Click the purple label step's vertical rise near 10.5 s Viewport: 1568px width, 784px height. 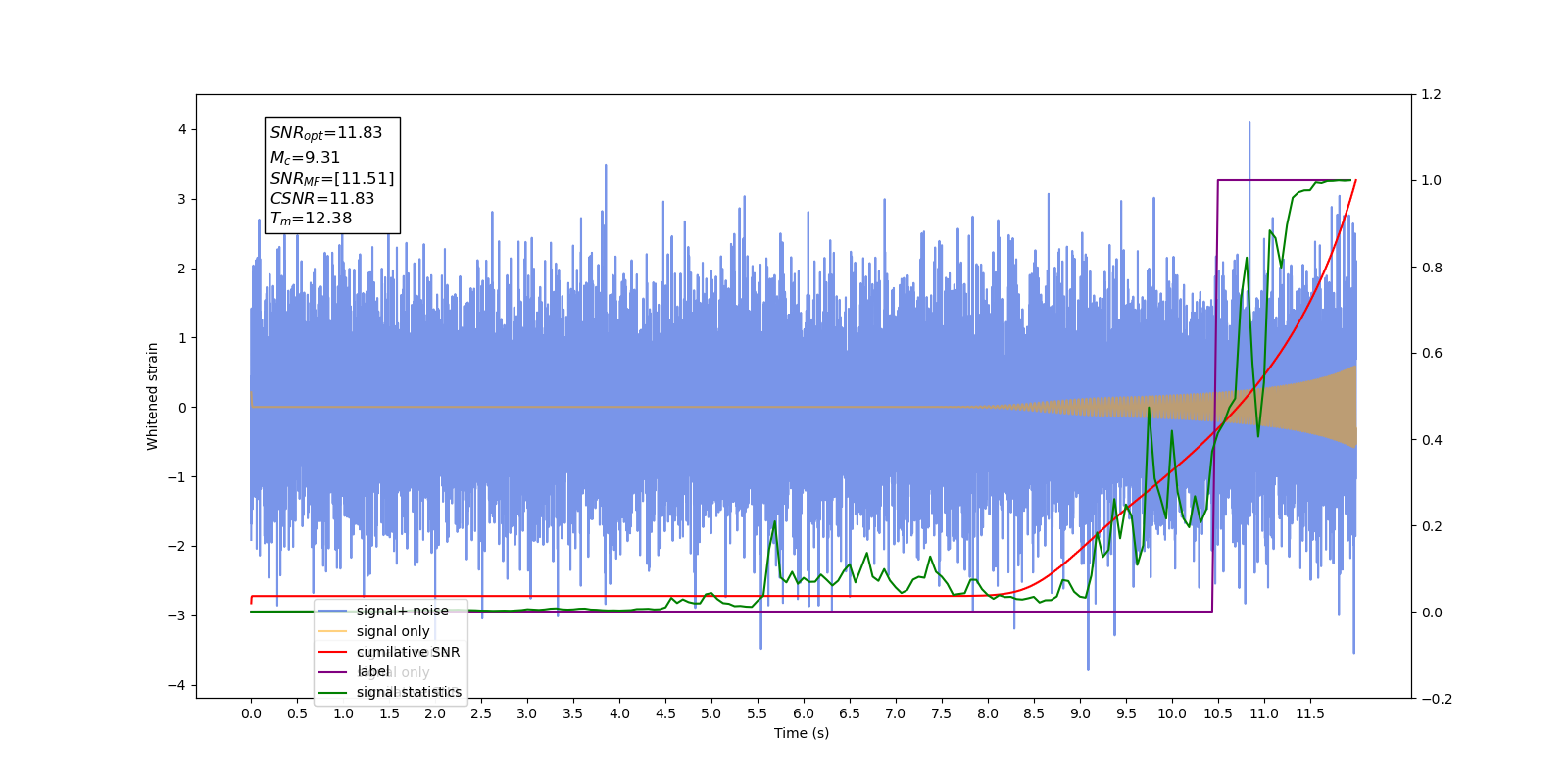click(1215, 396)
